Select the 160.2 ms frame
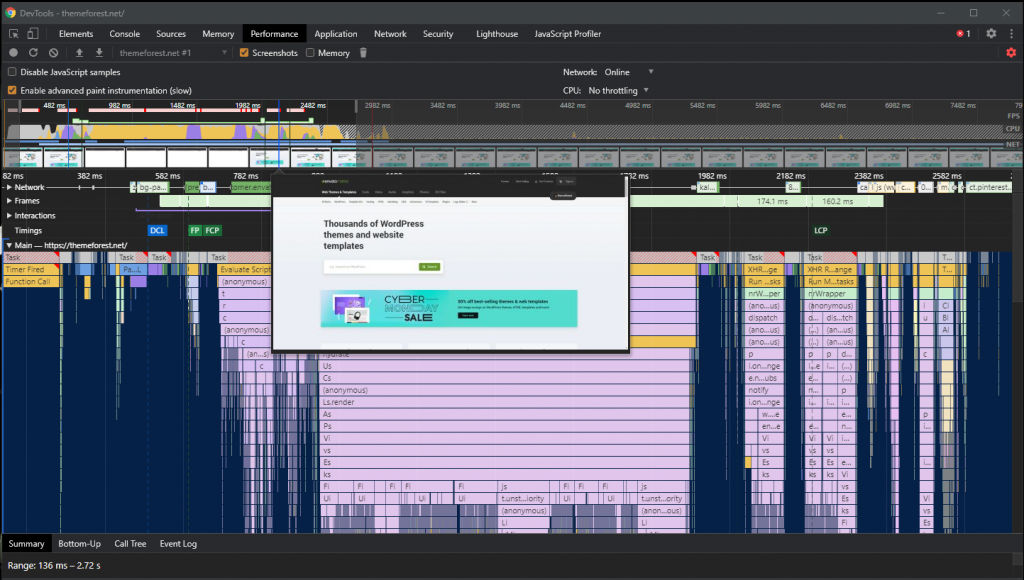 838,201
